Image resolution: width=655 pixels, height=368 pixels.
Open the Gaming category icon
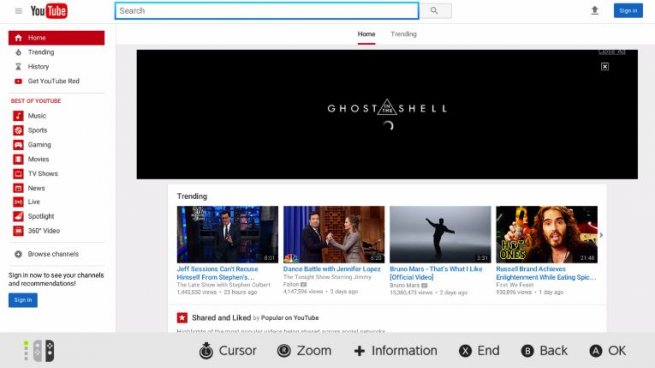18,145
